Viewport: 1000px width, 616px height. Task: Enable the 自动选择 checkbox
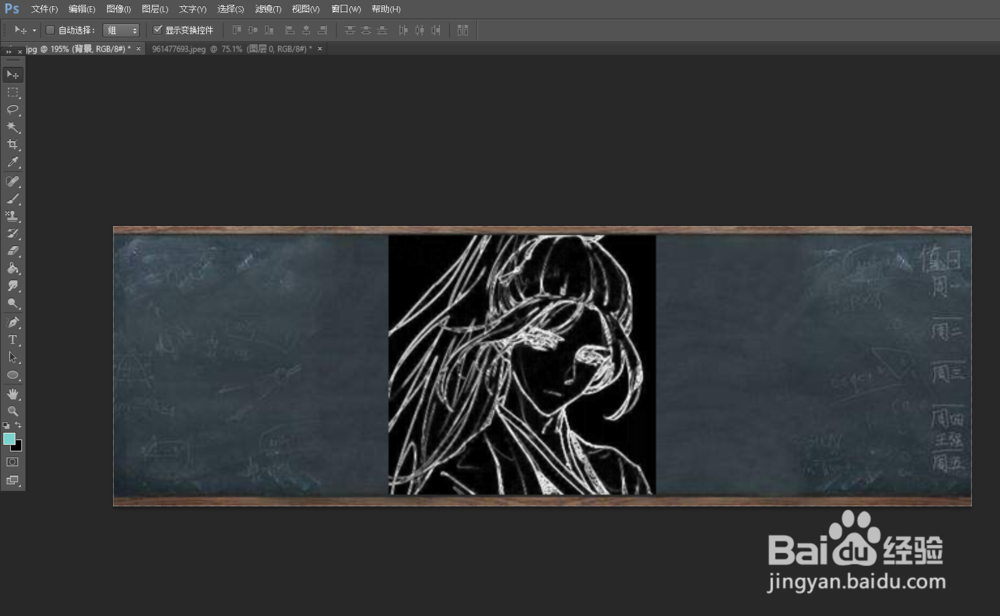click(50, 30)
